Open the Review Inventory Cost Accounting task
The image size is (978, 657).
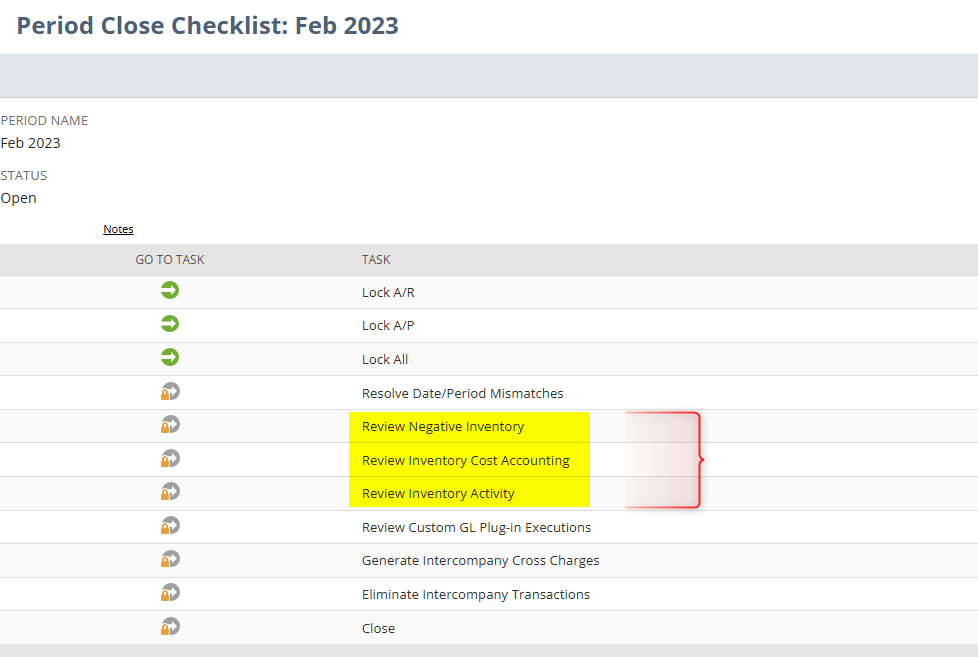point(466,459)
